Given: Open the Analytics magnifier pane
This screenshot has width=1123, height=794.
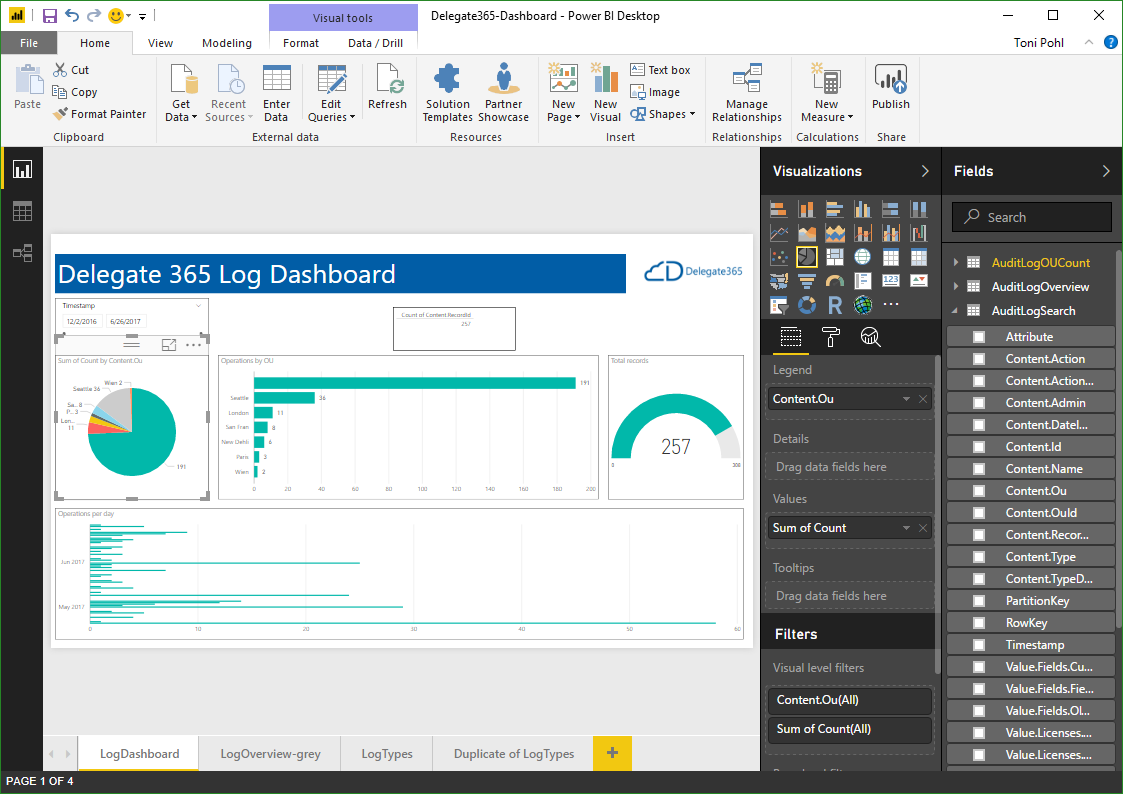Looking at the screenshot, I should tap(871, 337).
